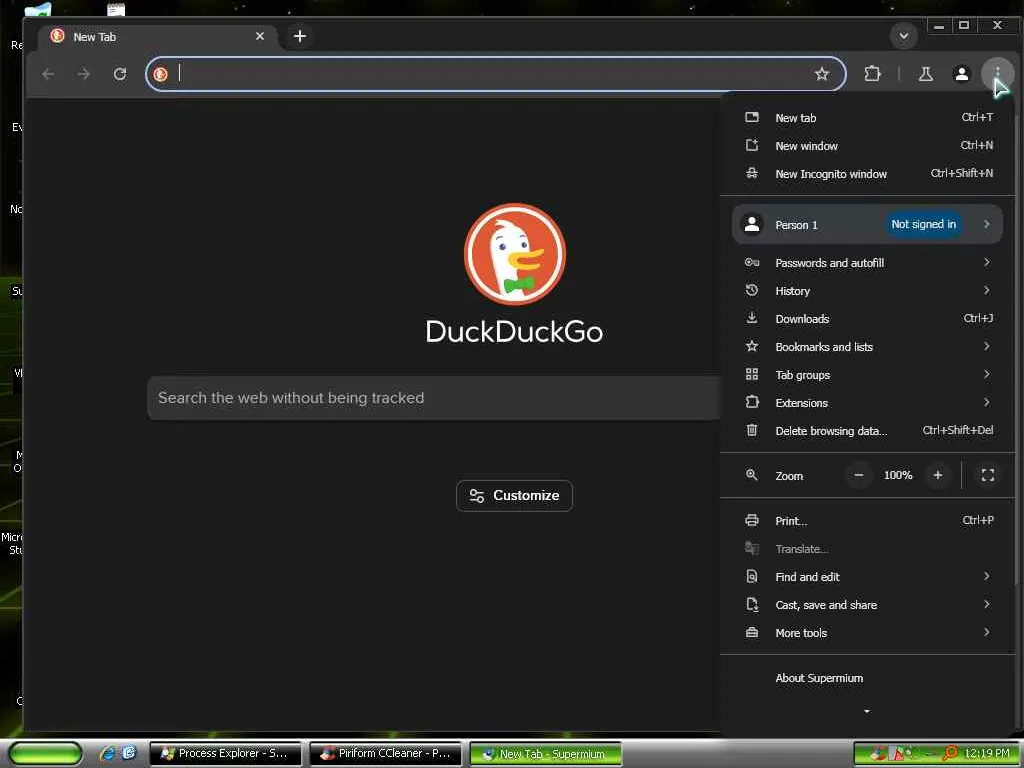Expand the Tab groups submenu
The image size is (1024, 768).
tap(869, 375)
